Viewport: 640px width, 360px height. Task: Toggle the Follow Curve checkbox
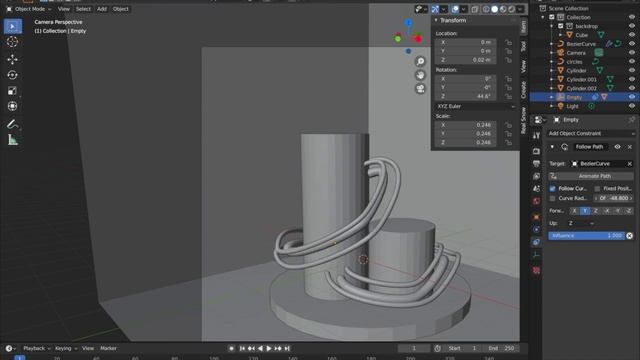(x=553, y=189)
